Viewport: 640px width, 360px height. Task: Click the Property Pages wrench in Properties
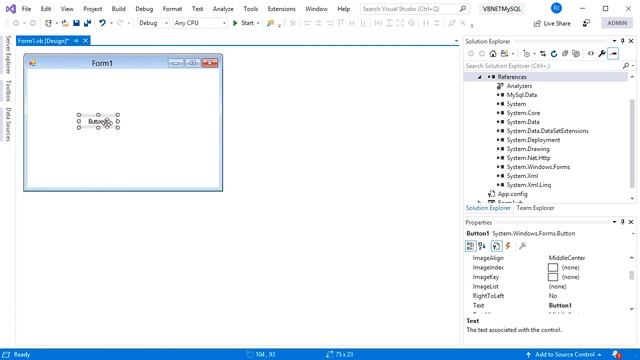(x=522, y=246)
